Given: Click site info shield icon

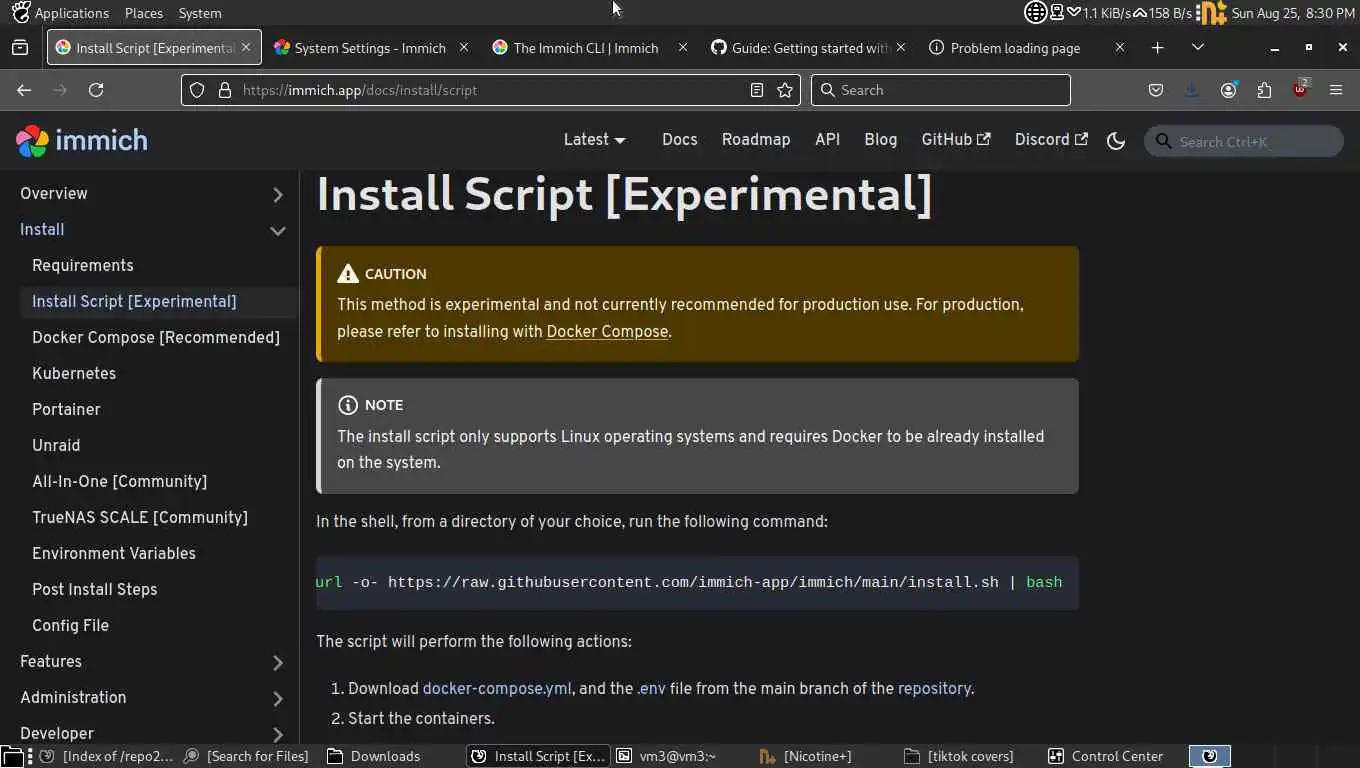Looking at the screenshot, I should (197, 90).
